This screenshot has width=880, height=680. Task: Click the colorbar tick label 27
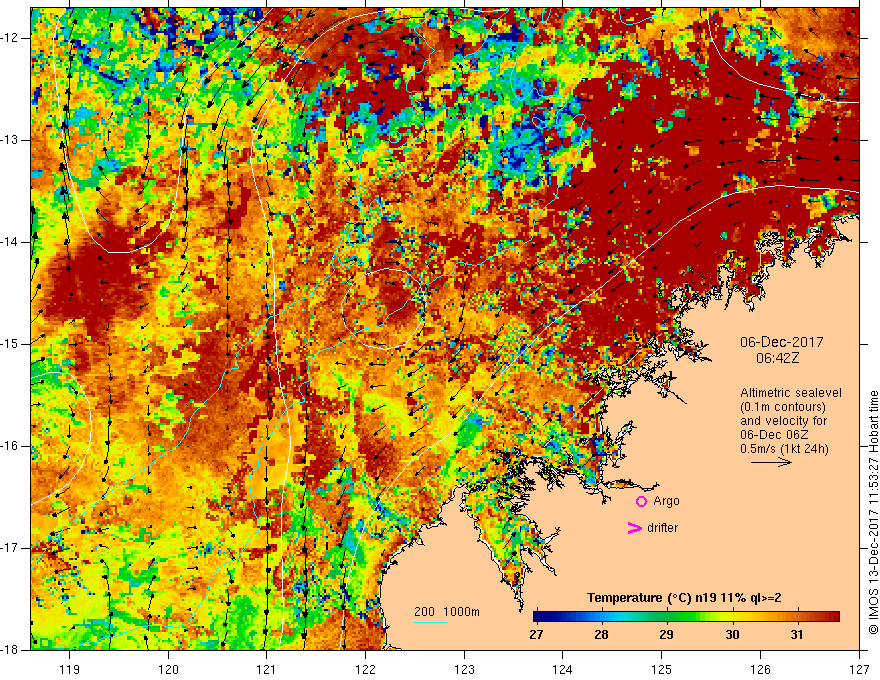coord(536,635)
